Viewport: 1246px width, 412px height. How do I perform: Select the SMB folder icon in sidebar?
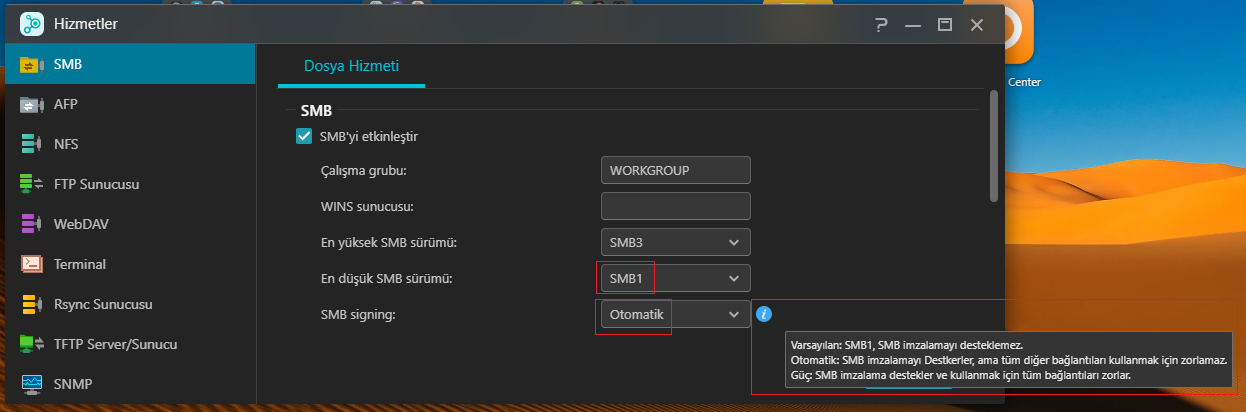pos(31,65)
